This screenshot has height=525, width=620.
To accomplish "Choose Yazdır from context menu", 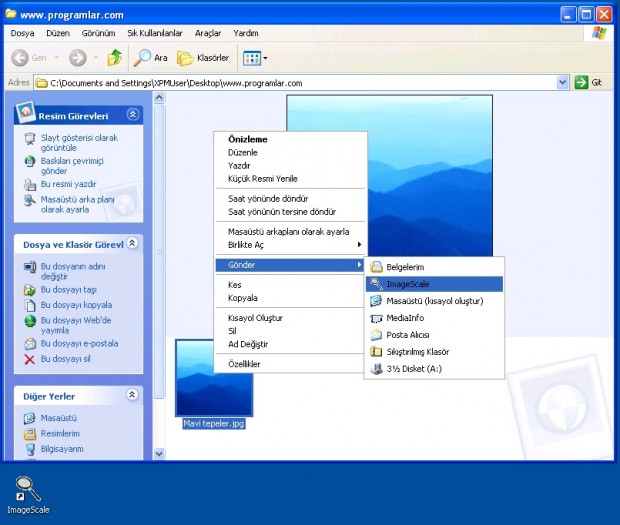I will (x=291, y=166).
